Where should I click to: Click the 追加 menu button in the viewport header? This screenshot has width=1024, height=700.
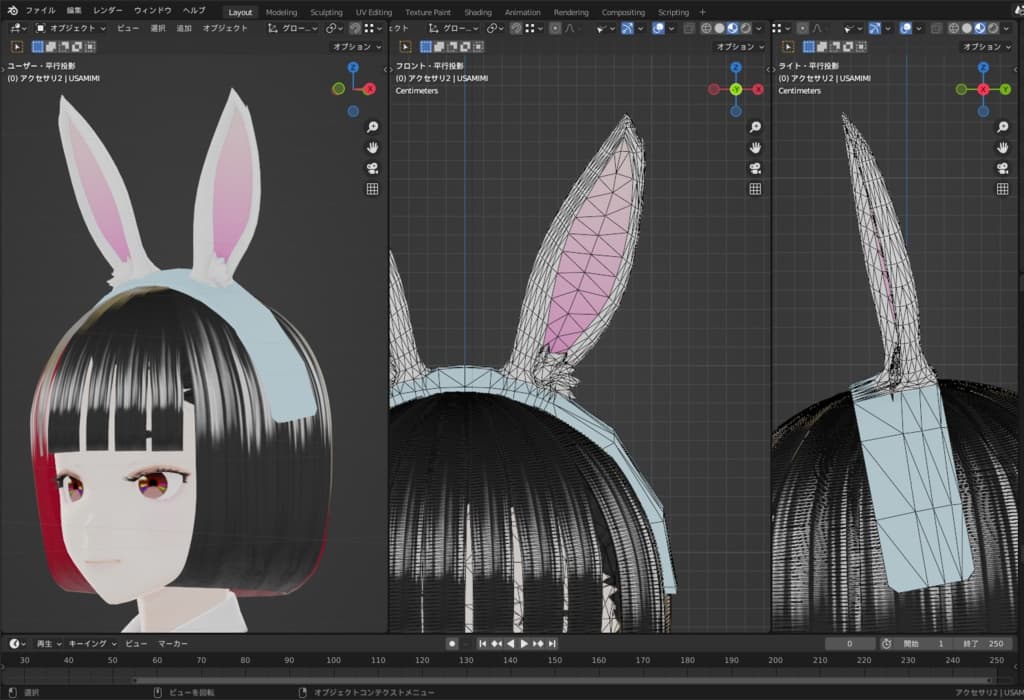pyautogui.click(x=184, y=28)
